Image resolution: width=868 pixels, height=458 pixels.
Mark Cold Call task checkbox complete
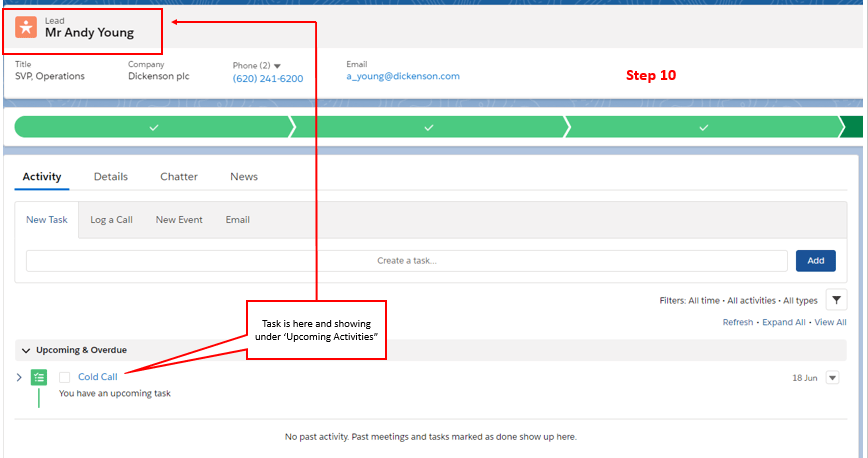[65, 377]
